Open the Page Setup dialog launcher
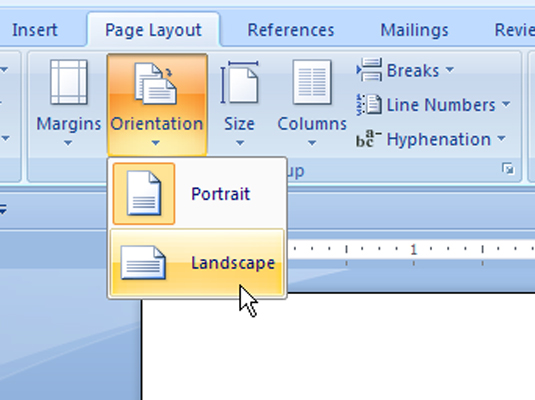Screen dimensions: 535x400 pyautogui.click(x=508, y=169)
